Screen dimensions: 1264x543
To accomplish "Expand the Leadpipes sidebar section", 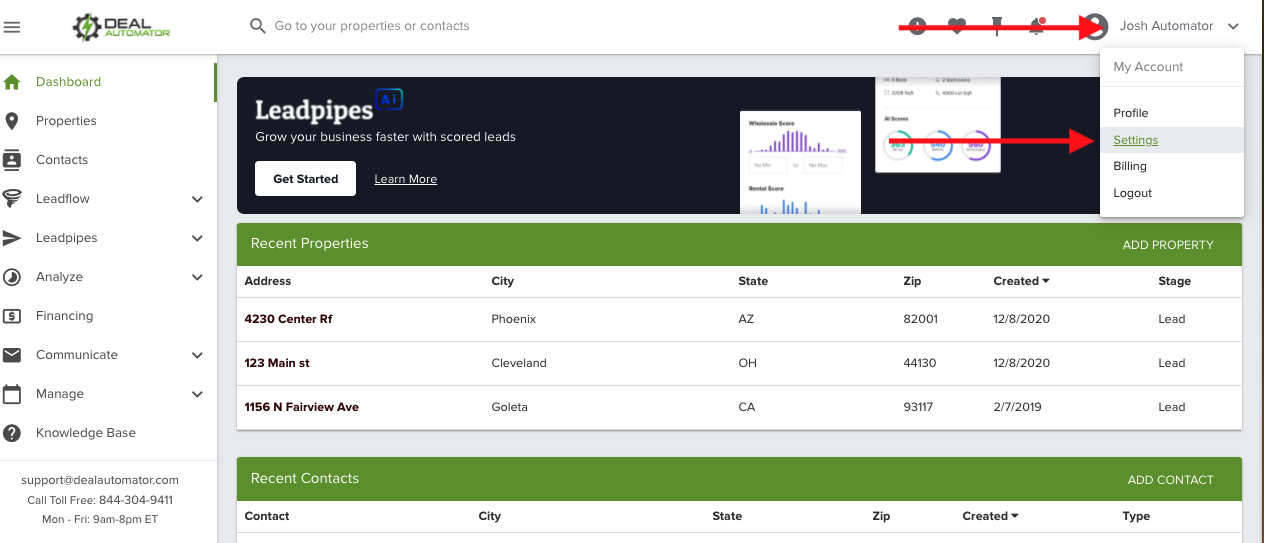I will tap(197, 238).
